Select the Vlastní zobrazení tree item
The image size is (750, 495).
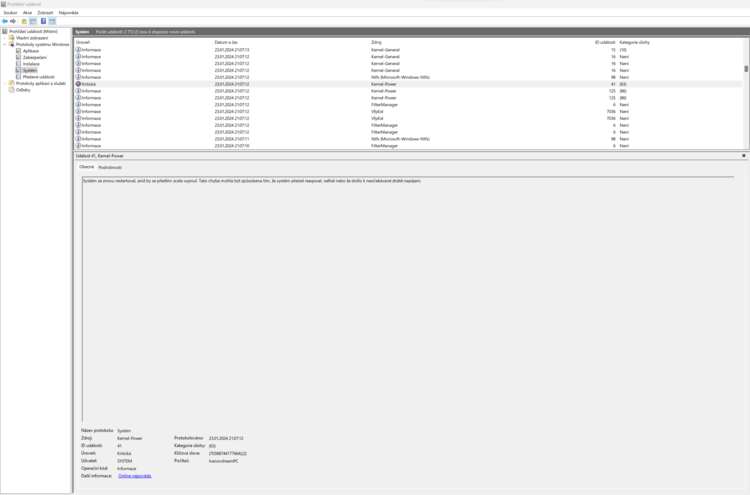(32, 38)
